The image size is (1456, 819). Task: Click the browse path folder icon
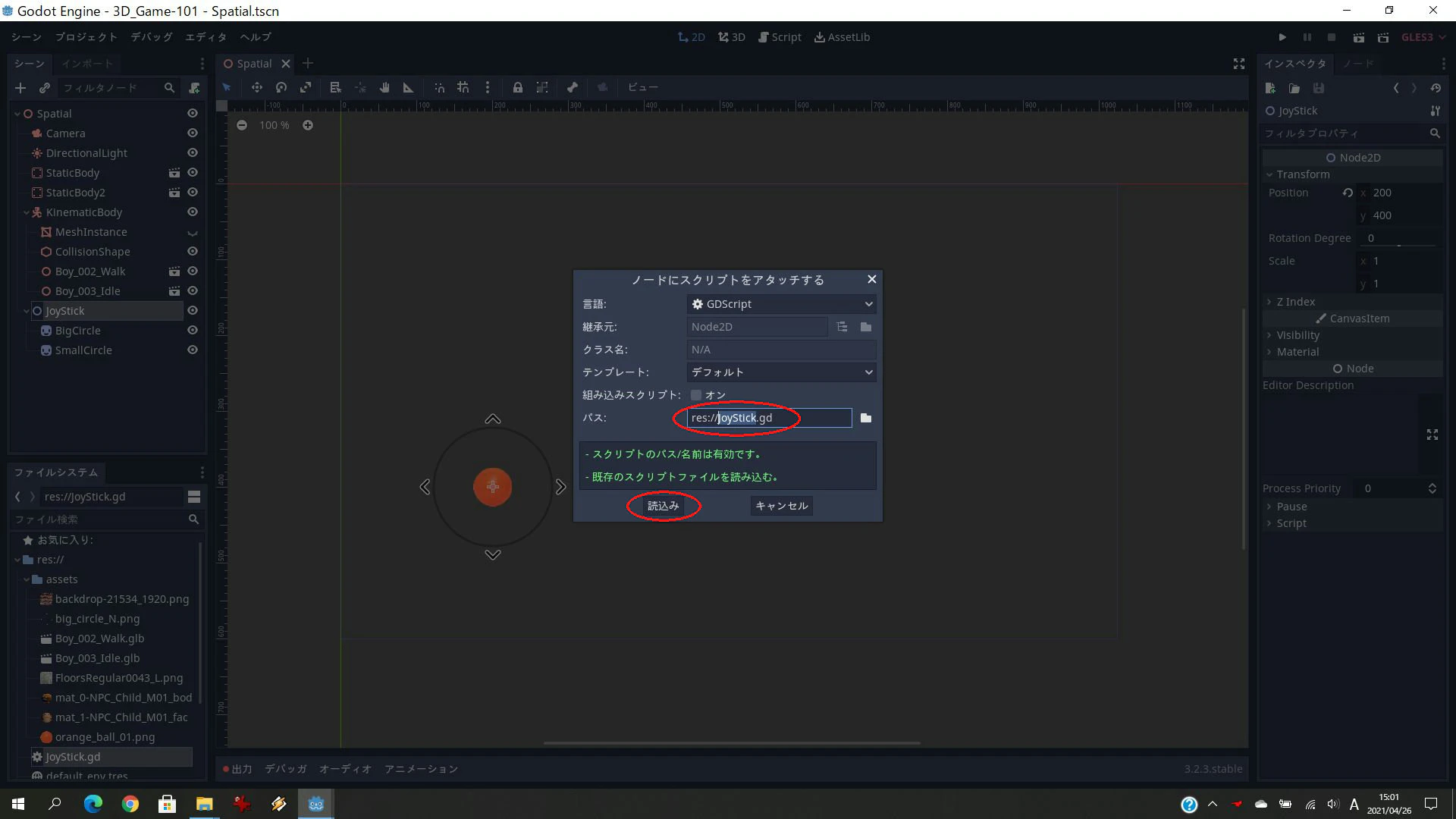(x=866, y=418)
